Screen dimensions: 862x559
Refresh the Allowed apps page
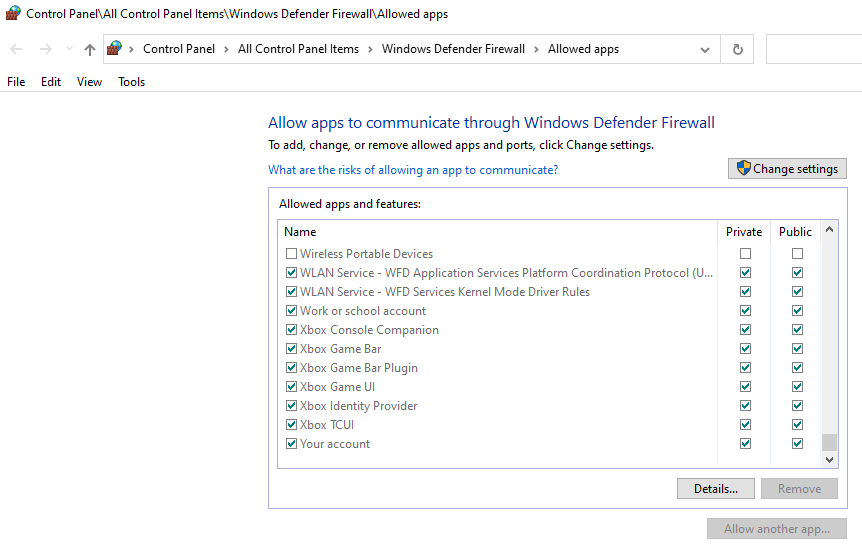pyautogui.click(x=738, y=49)
